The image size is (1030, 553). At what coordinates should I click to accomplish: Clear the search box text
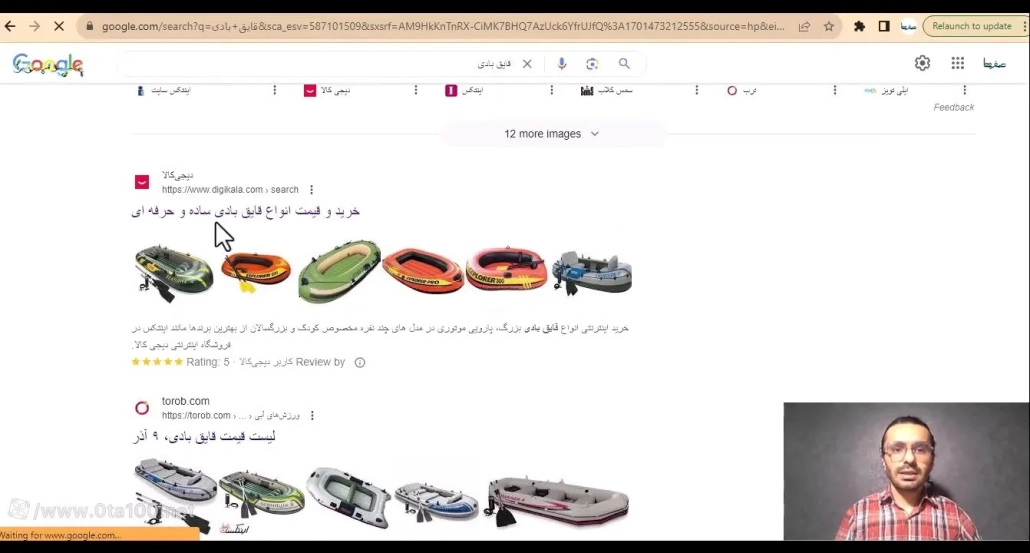click(x=527, y=64)
